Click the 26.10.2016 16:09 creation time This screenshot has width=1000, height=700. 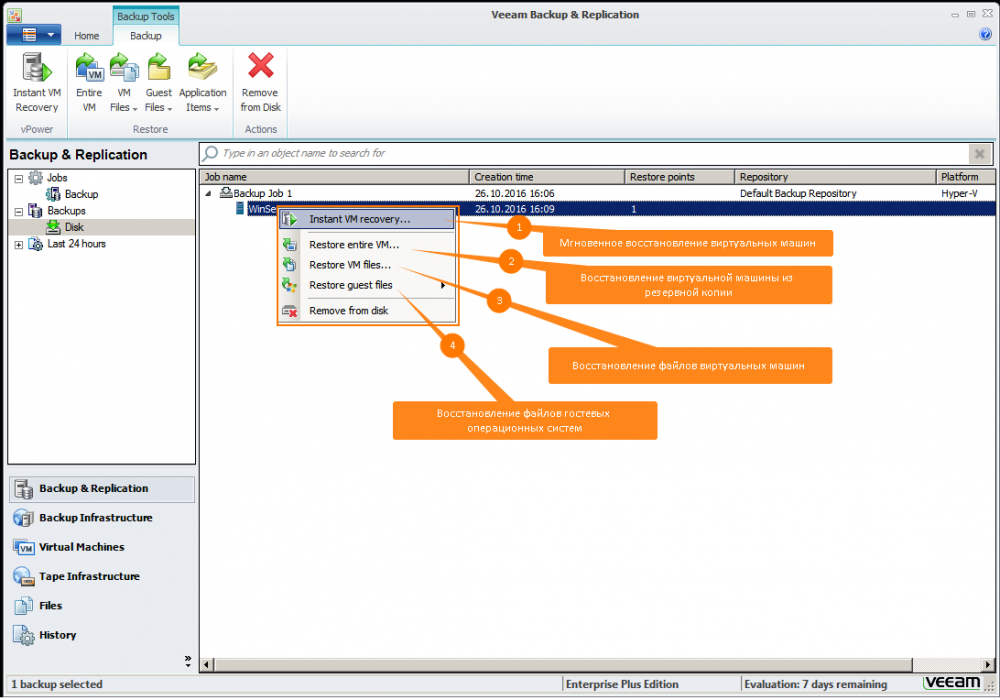coord(514,209)
